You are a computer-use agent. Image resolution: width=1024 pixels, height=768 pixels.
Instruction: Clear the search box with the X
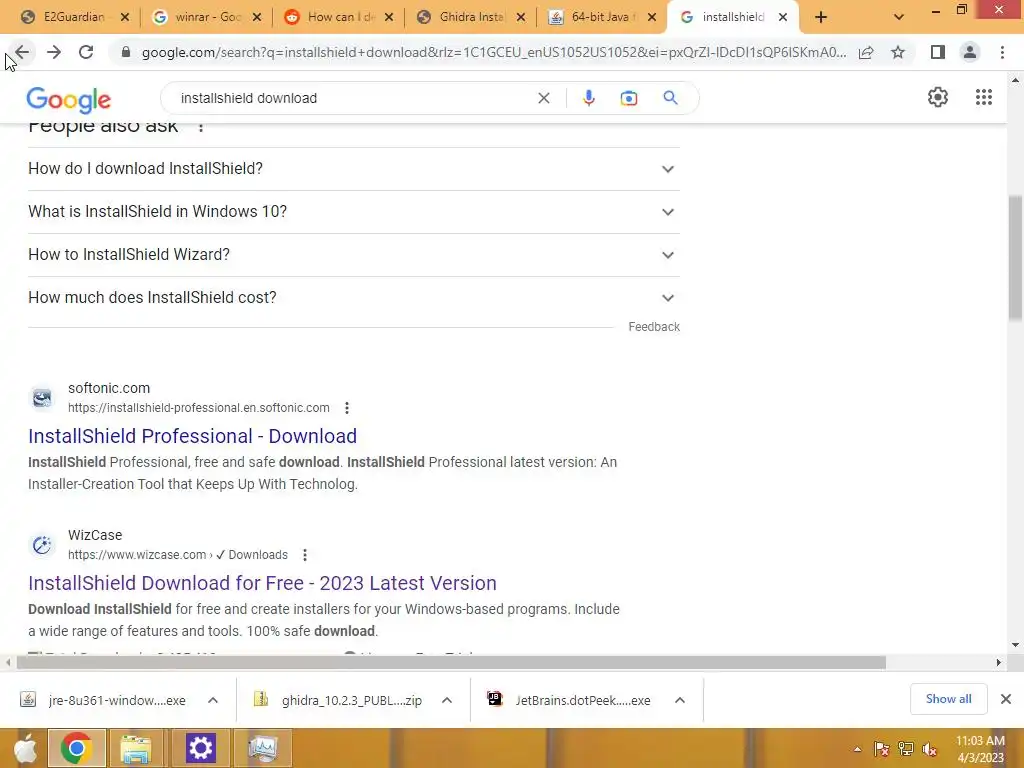pyautogui.click(x=543, y=98)
